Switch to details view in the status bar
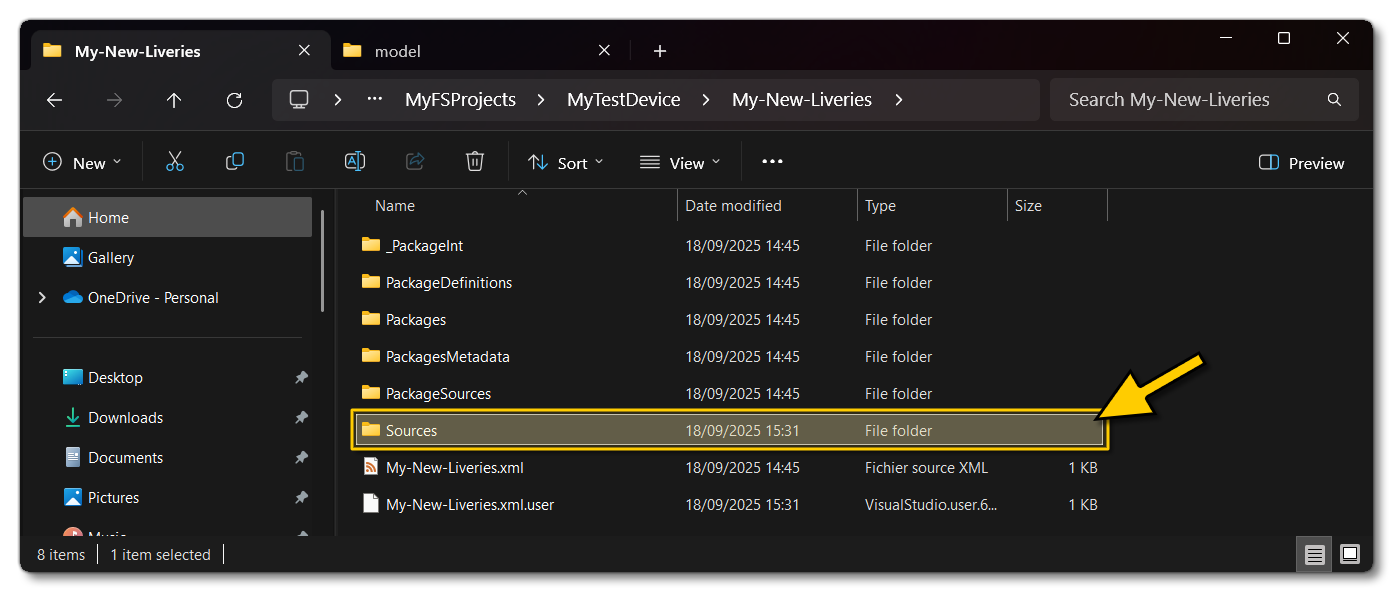 1314,553
